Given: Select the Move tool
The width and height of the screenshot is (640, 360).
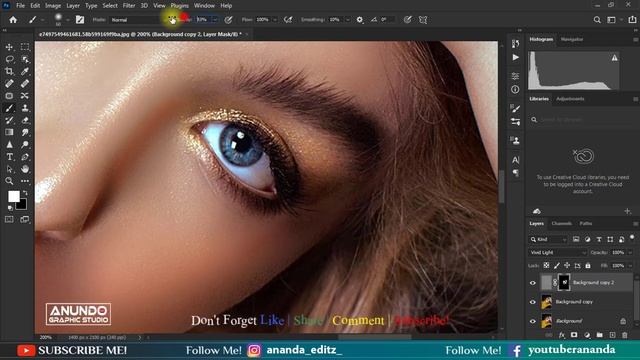Looking at the screenshot, I should (x=9, y=47).
